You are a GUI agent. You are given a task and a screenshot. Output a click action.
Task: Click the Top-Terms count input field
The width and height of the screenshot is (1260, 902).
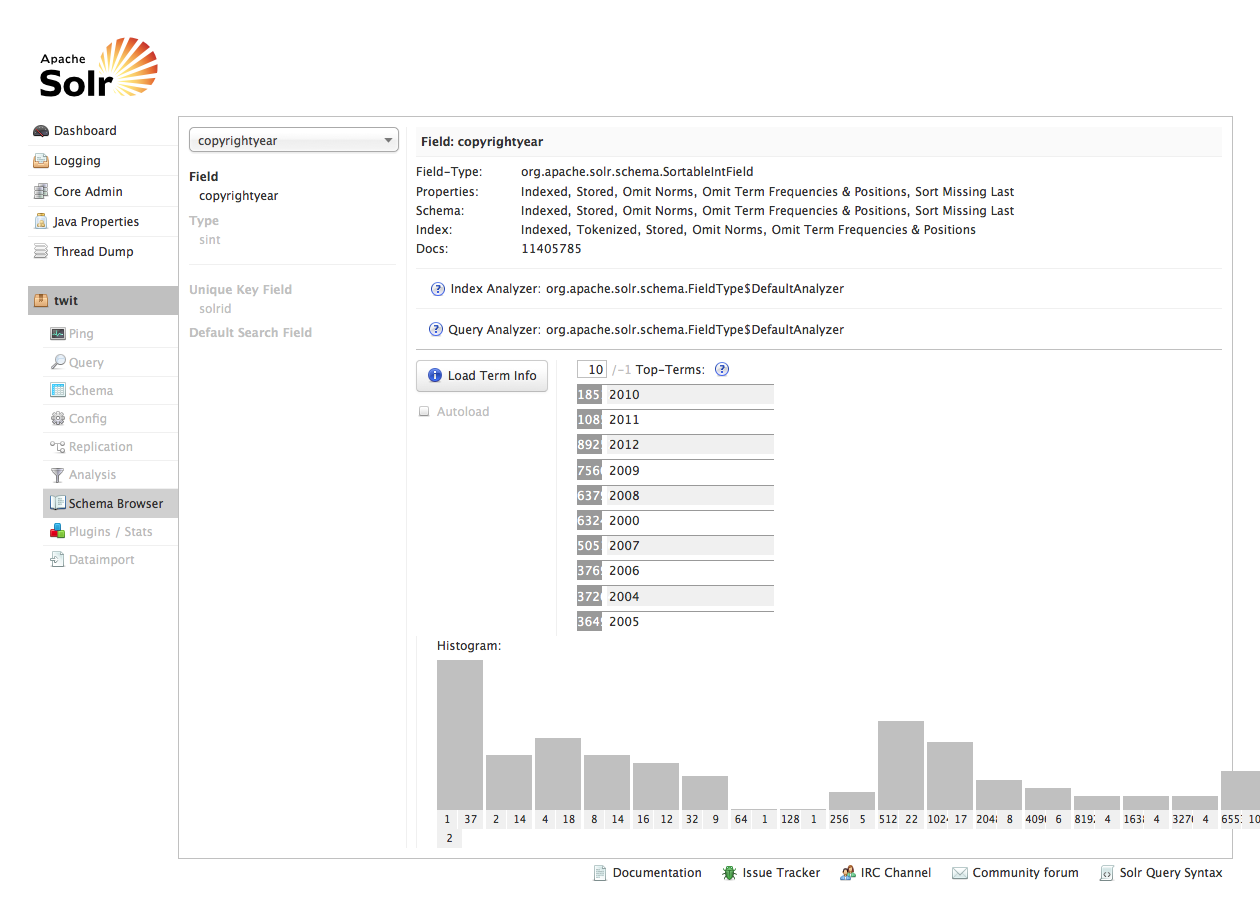point(592,370)
